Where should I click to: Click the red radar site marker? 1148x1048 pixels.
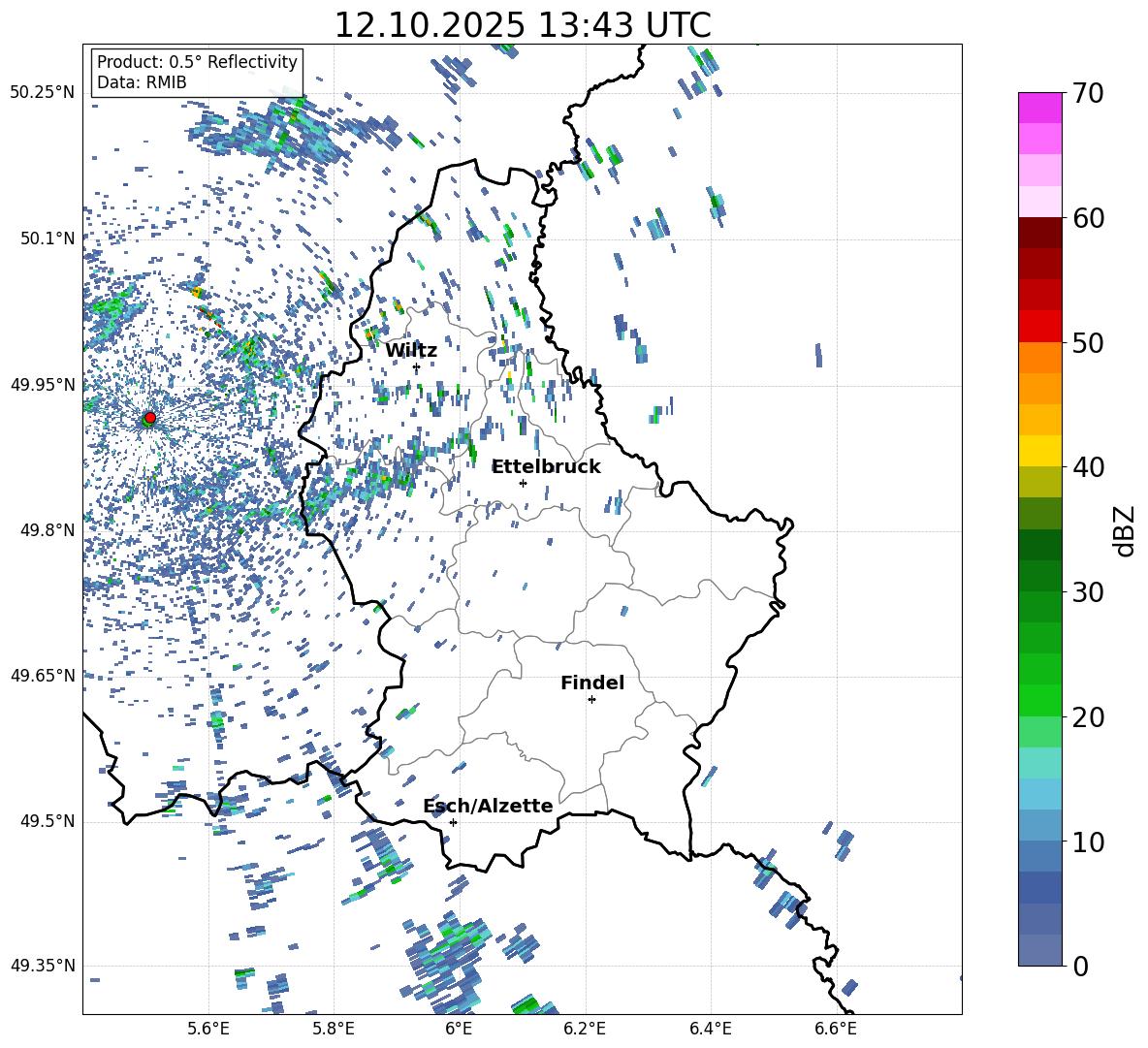(149, 418)
